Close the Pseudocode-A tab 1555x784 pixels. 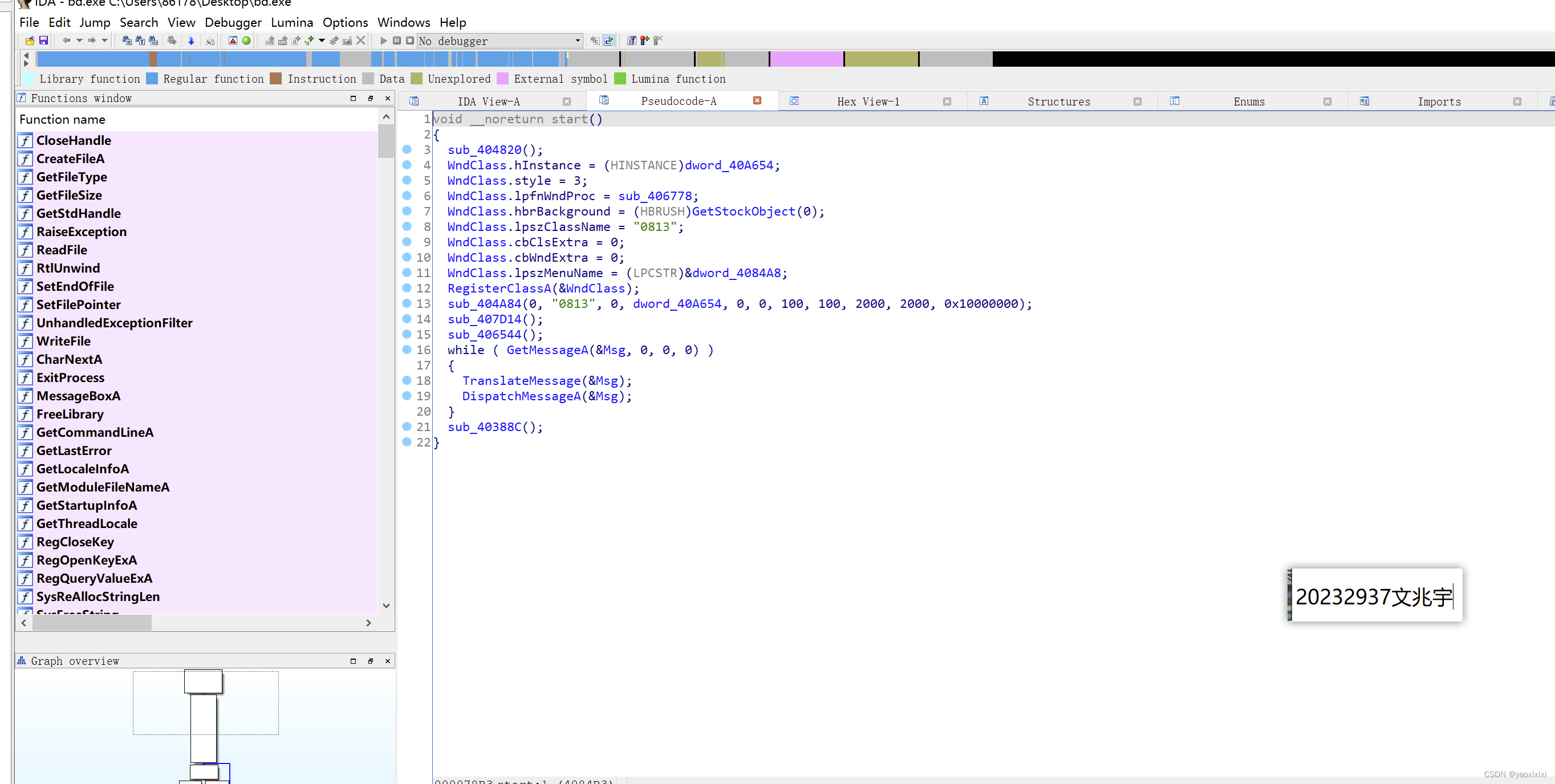757,101
